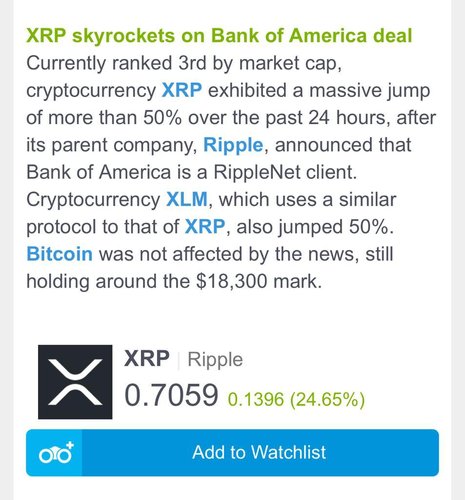This screenshot has height=500, width=465.
Task: Click the 'past 24 hours' phrase
Action: coord(325,118)
